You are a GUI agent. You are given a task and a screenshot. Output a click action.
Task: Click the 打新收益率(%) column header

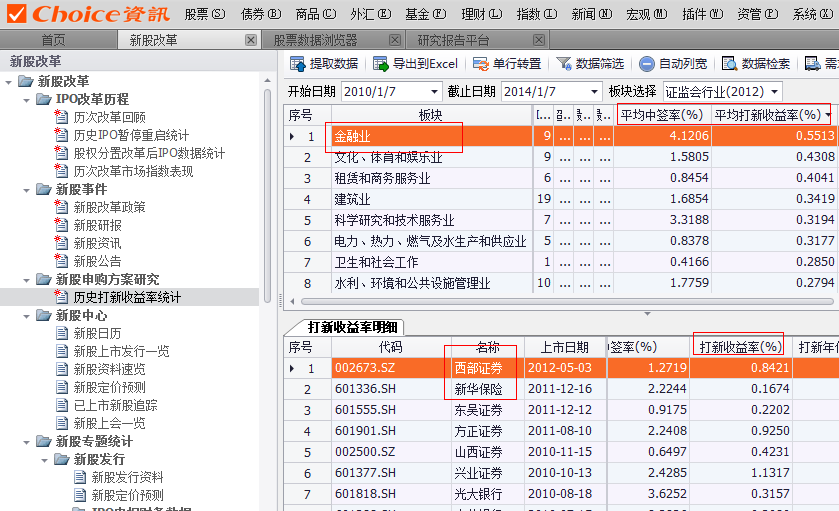click(x=740, y=347)
